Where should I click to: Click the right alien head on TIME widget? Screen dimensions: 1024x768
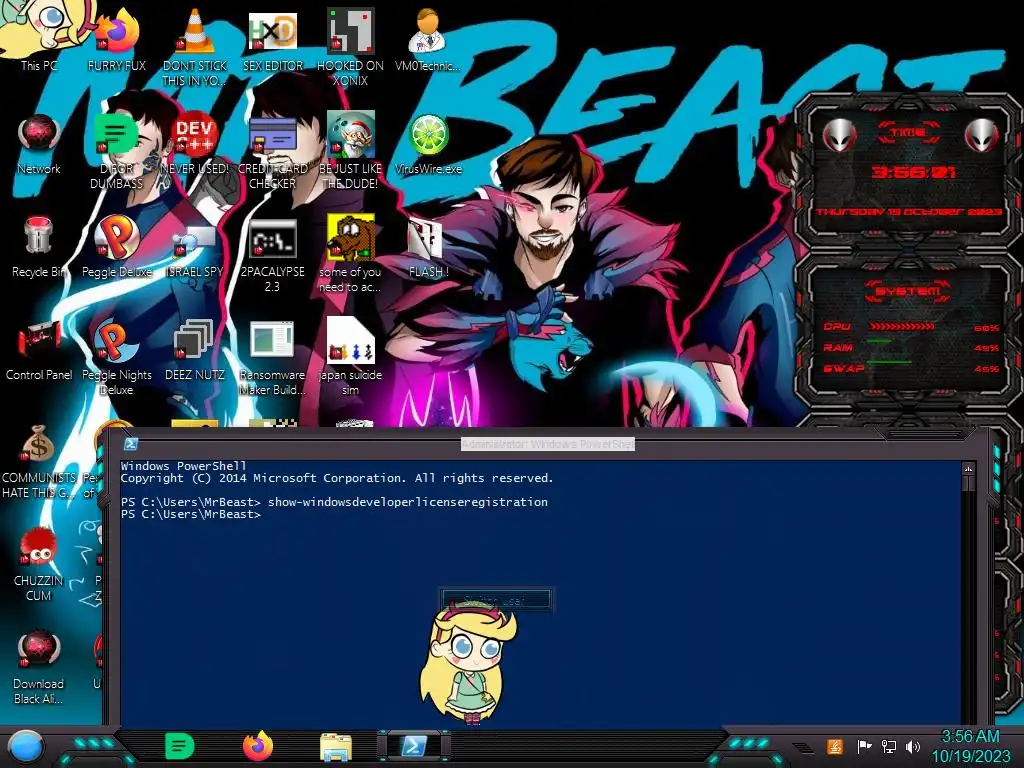tap(981, 136)
